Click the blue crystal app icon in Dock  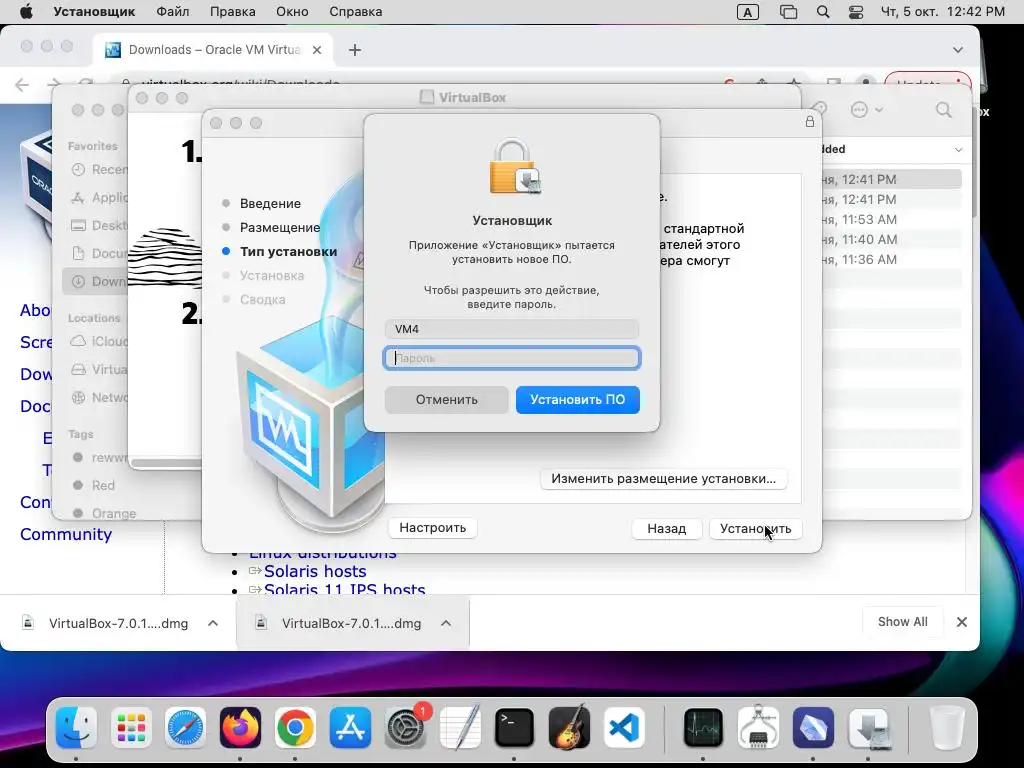tap(813, 728)
